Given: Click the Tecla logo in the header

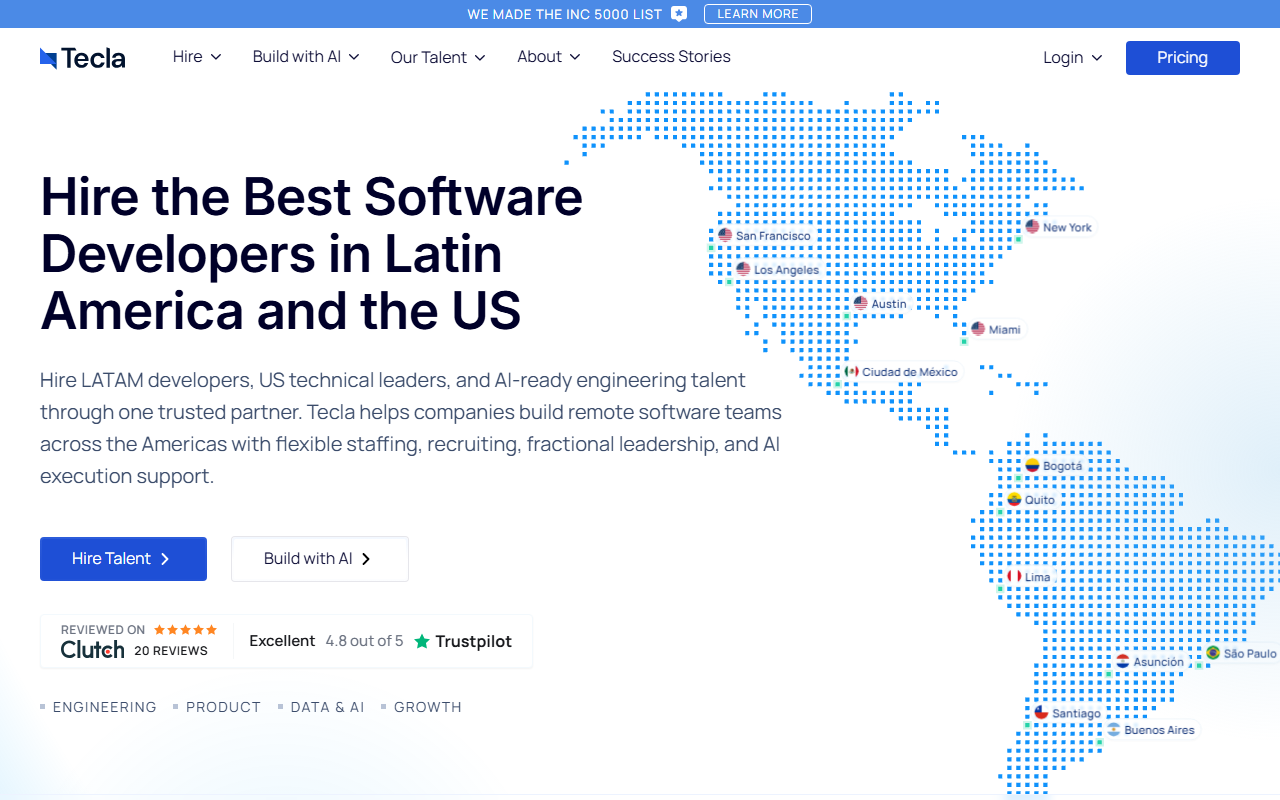Looking at the screenshot, I should [x=83, y=58].
